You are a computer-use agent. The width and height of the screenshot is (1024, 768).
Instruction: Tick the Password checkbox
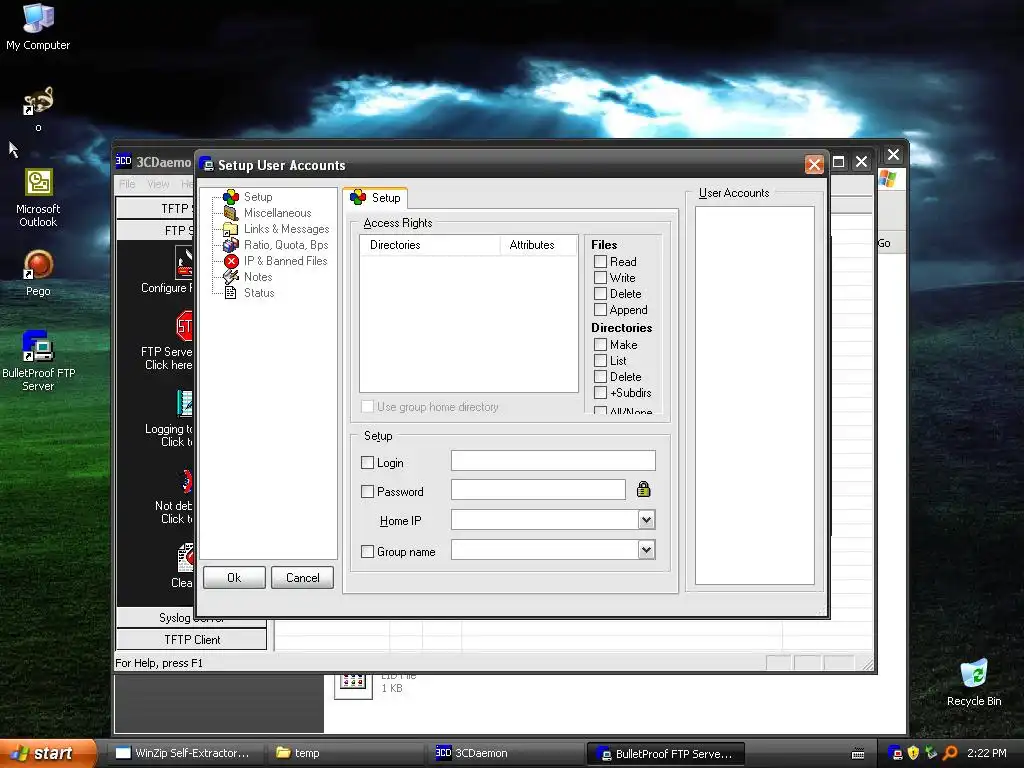[x=367, y=491]
